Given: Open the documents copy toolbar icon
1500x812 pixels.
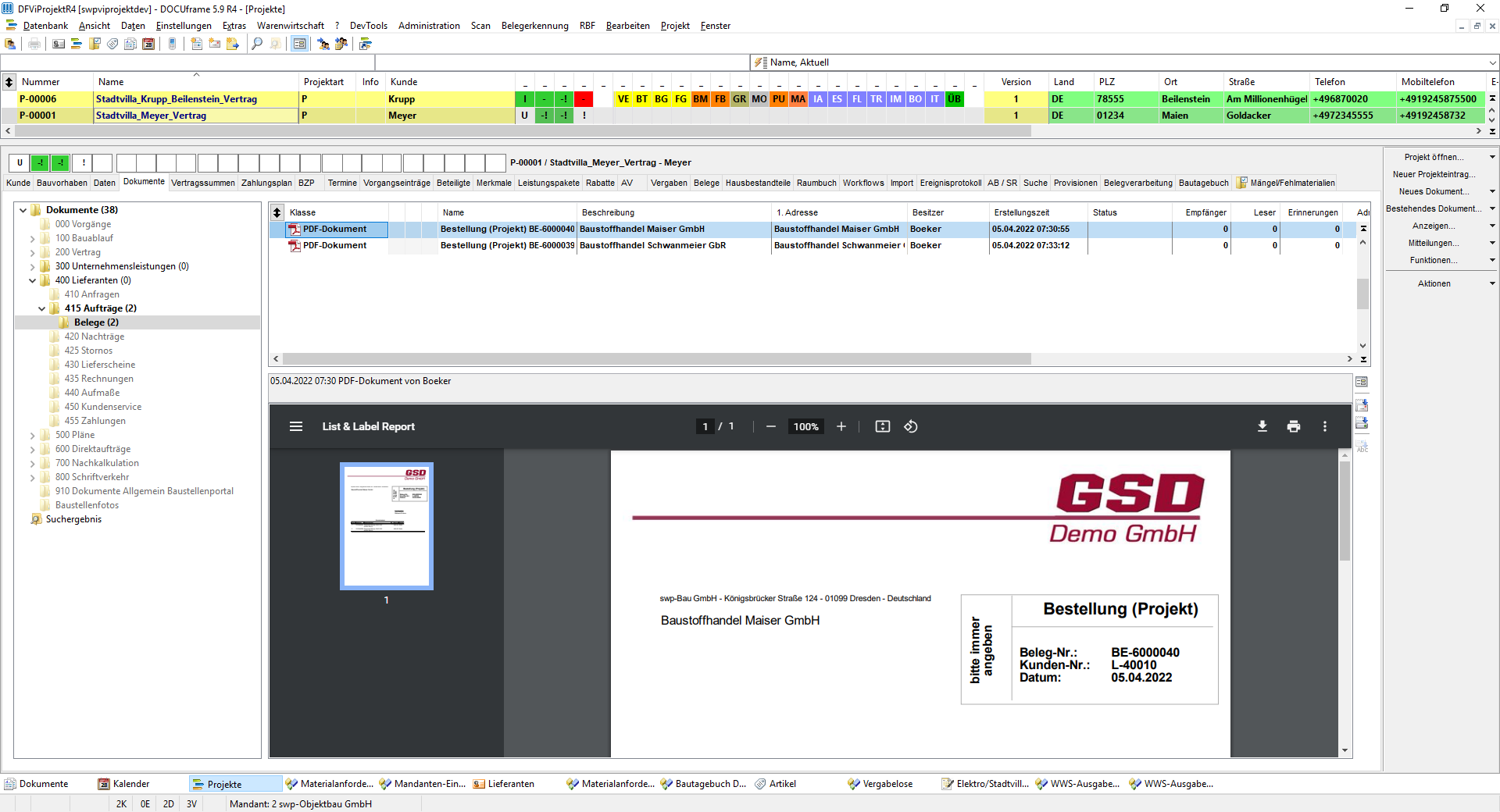Looking at the screenshot, I should (x=130, y=44).
